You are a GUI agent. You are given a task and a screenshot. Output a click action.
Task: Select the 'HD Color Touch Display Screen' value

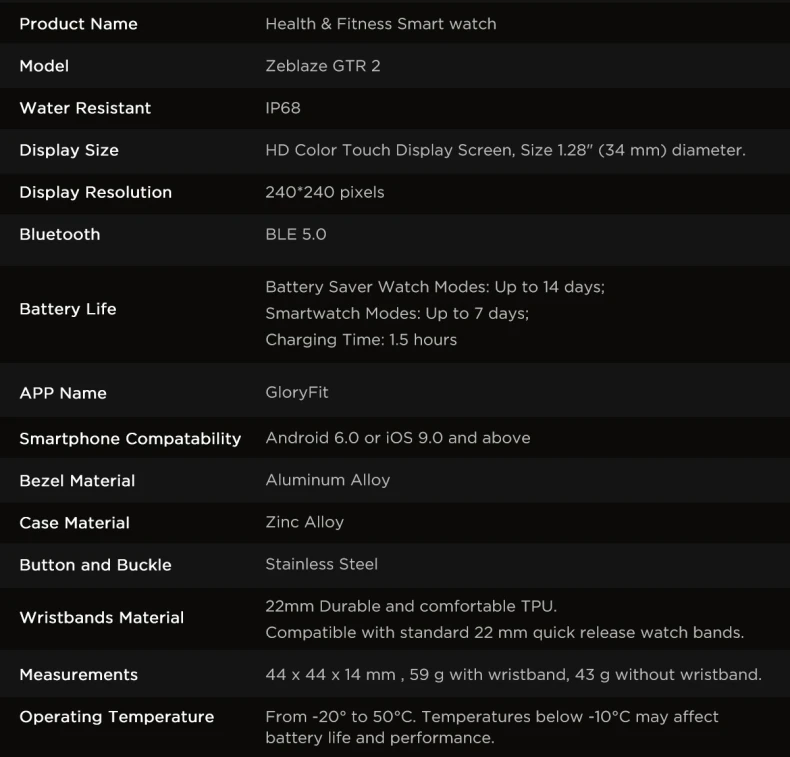(505, 150)
